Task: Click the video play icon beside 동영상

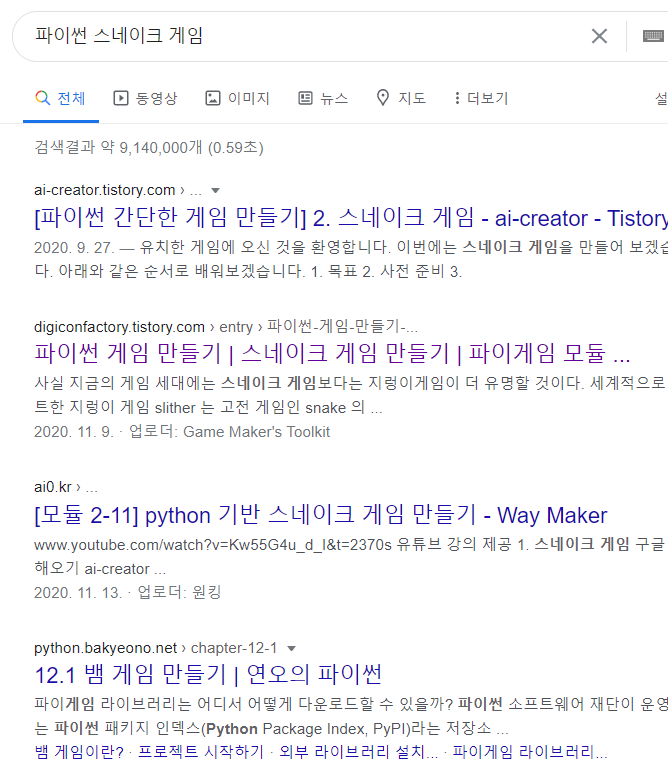Action: 121,98
